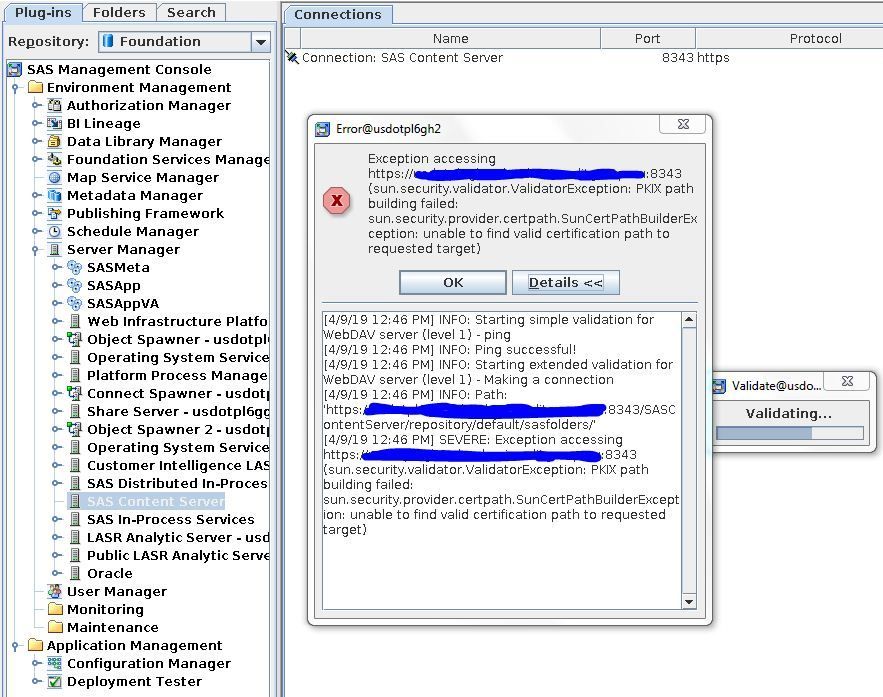This screenshot has width=883, height=697.
Task: Click the SASMeta server icon
Action: click(x=74, y=267)
